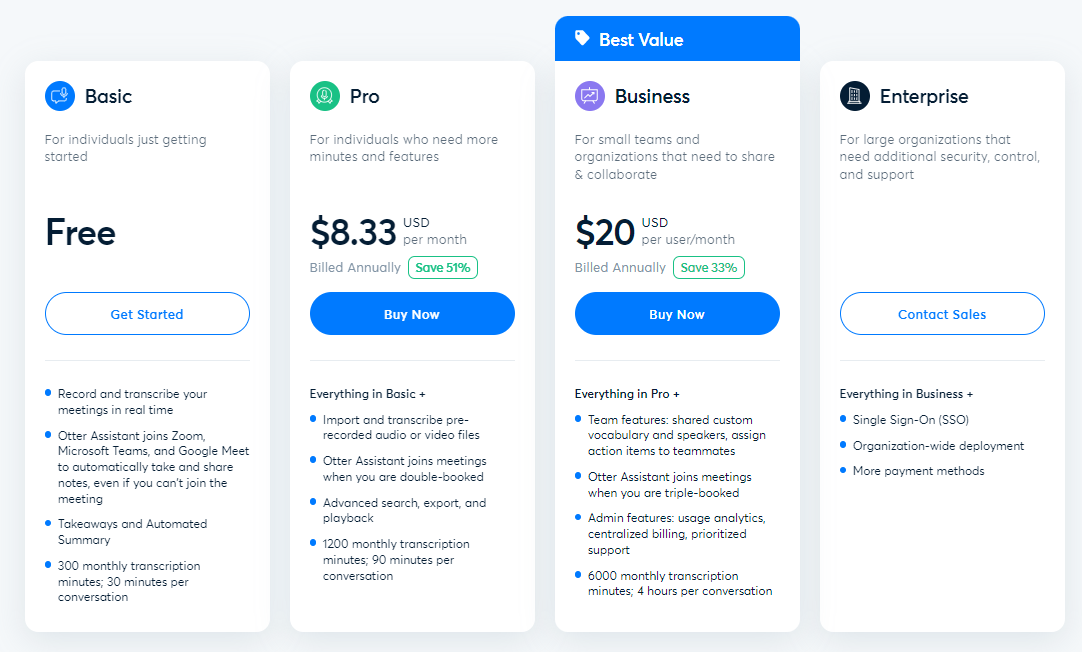Click the Single Sign-On (SSO) feature
The width and height of the screenshot is (1082, 652).
click(x=911, y=419)
